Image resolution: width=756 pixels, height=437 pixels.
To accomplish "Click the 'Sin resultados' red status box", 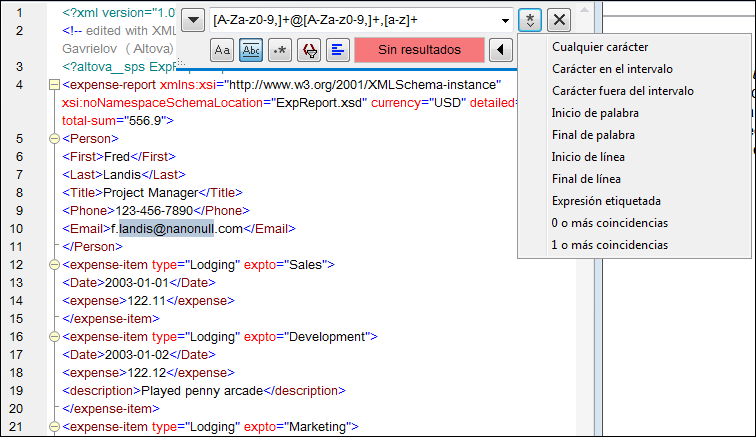I will [x=419, y=50].
